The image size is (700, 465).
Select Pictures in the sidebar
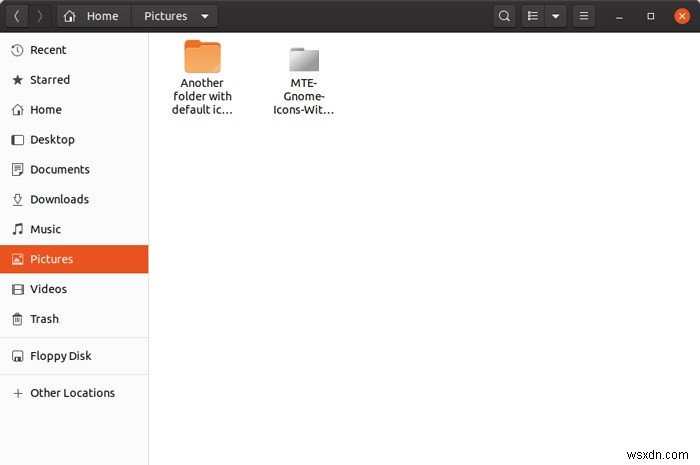[x=74, y=259]
